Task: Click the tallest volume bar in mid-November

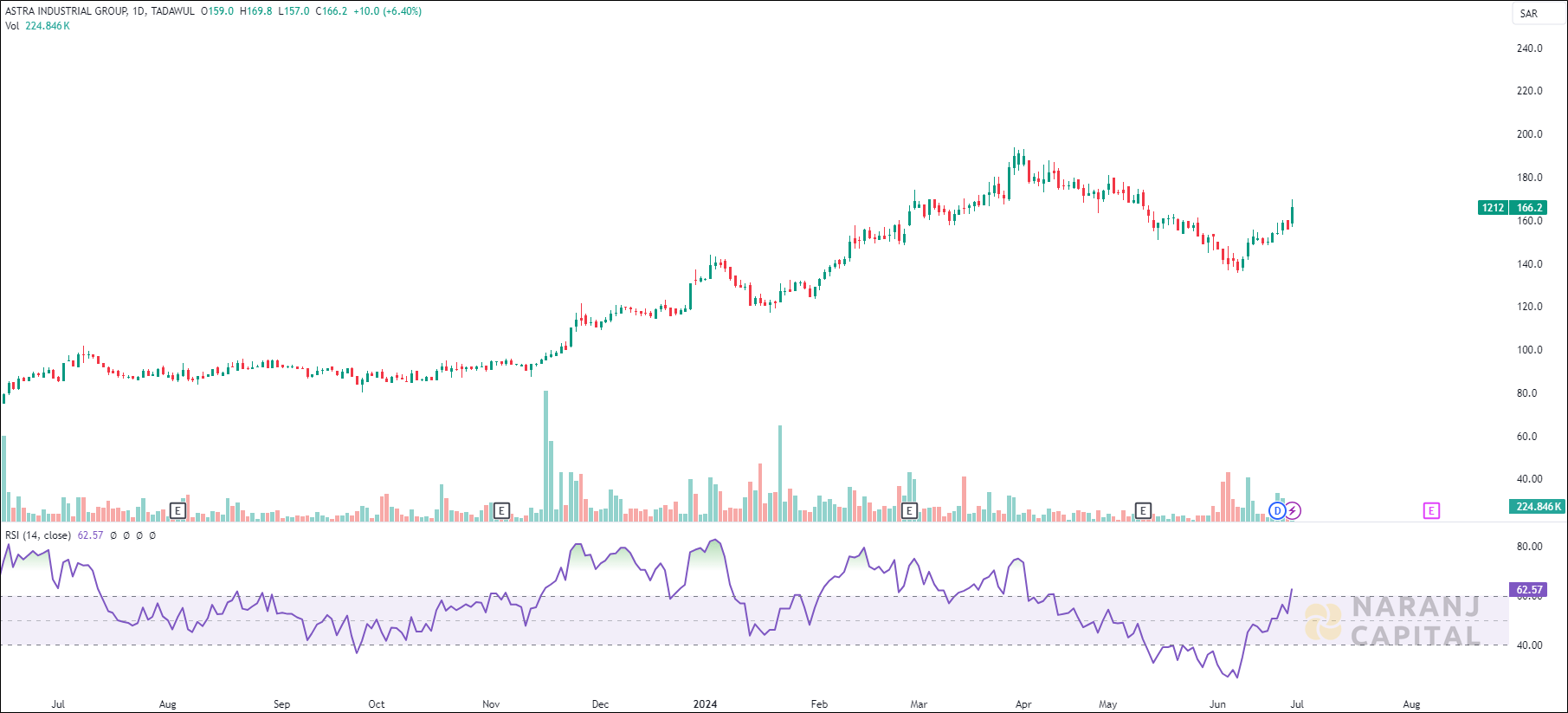Action: 545,456
